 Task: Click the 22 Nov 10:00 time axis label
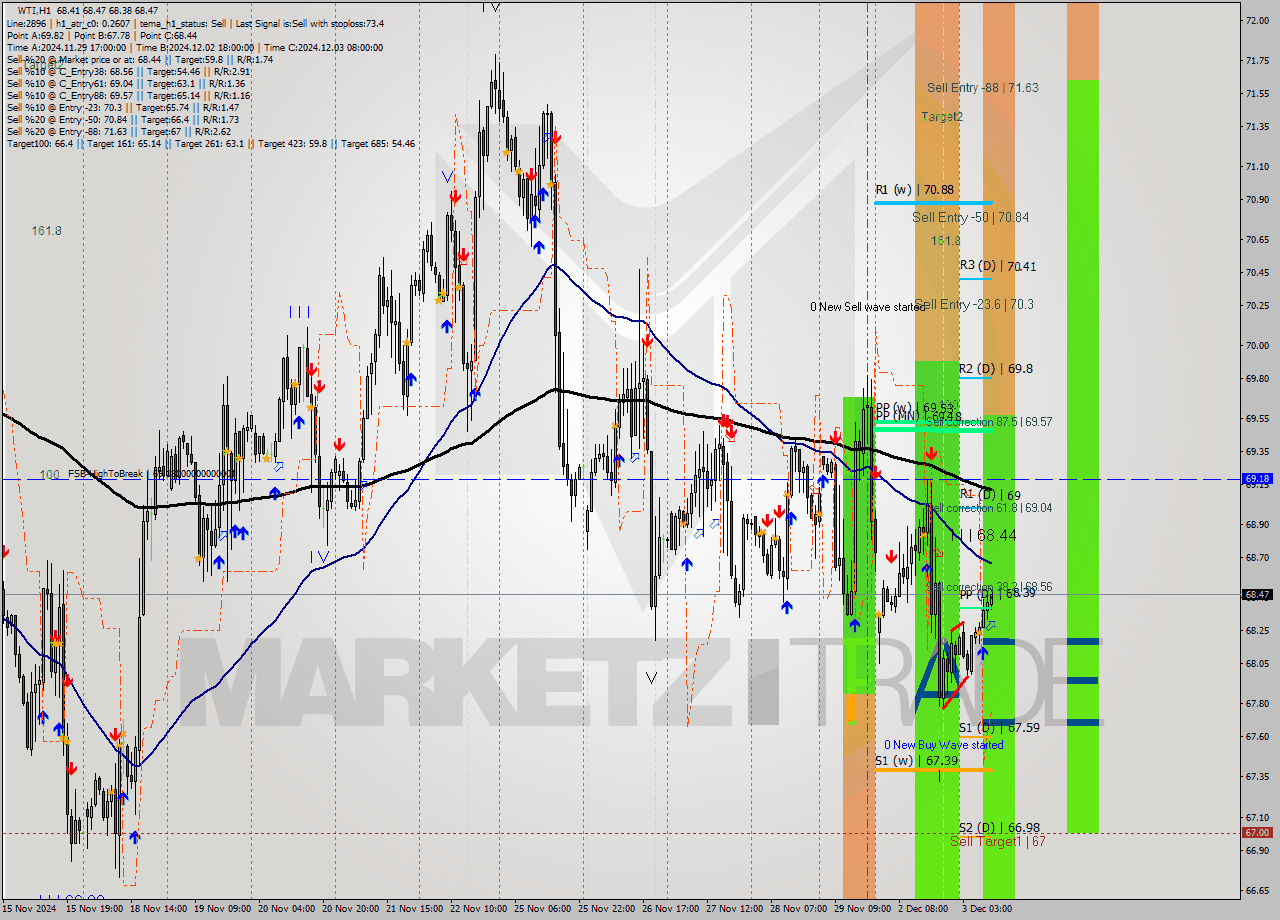pyautogui.click(x=480, y=909)
